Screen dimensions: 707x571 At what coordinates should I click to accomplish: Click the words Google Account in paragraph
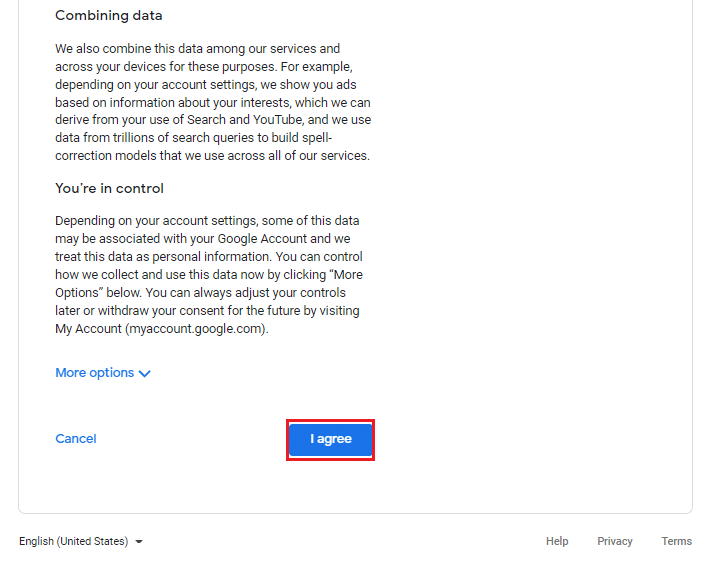click(x=262, y=239)
